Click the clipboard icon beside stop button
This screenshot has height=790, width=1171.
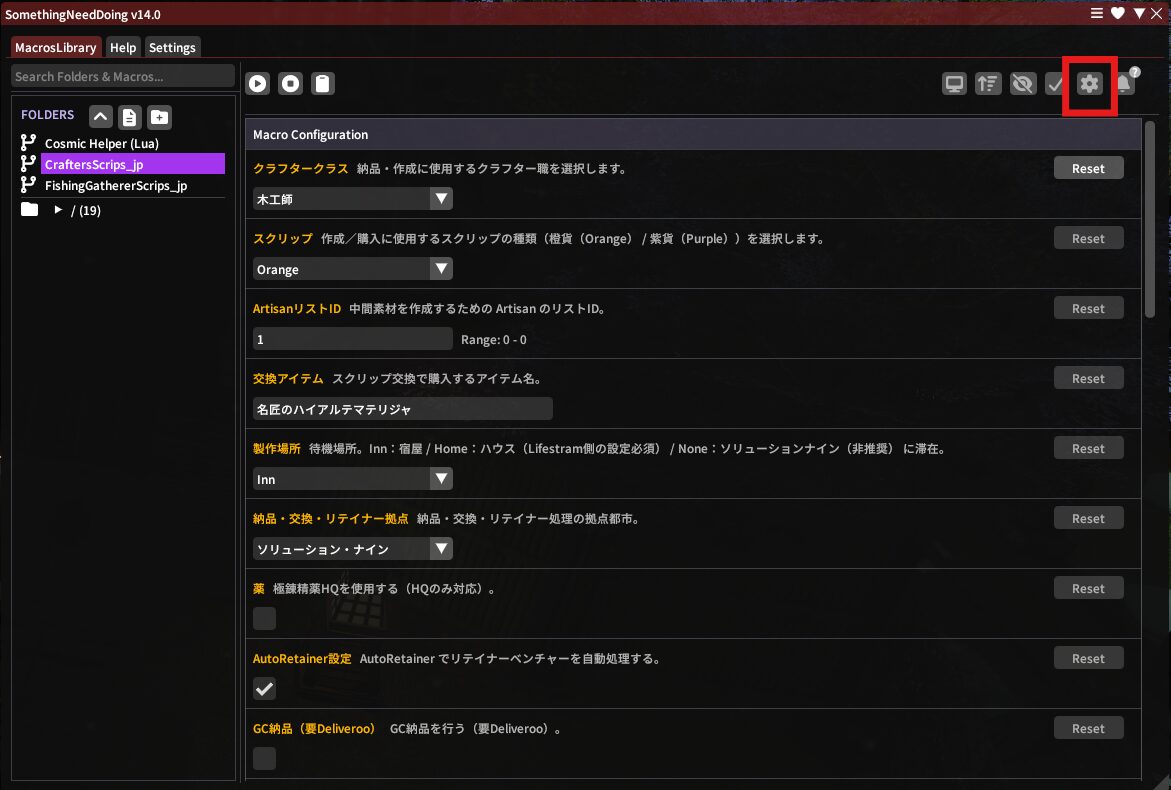pyautogui.click(x=322, y=84)
